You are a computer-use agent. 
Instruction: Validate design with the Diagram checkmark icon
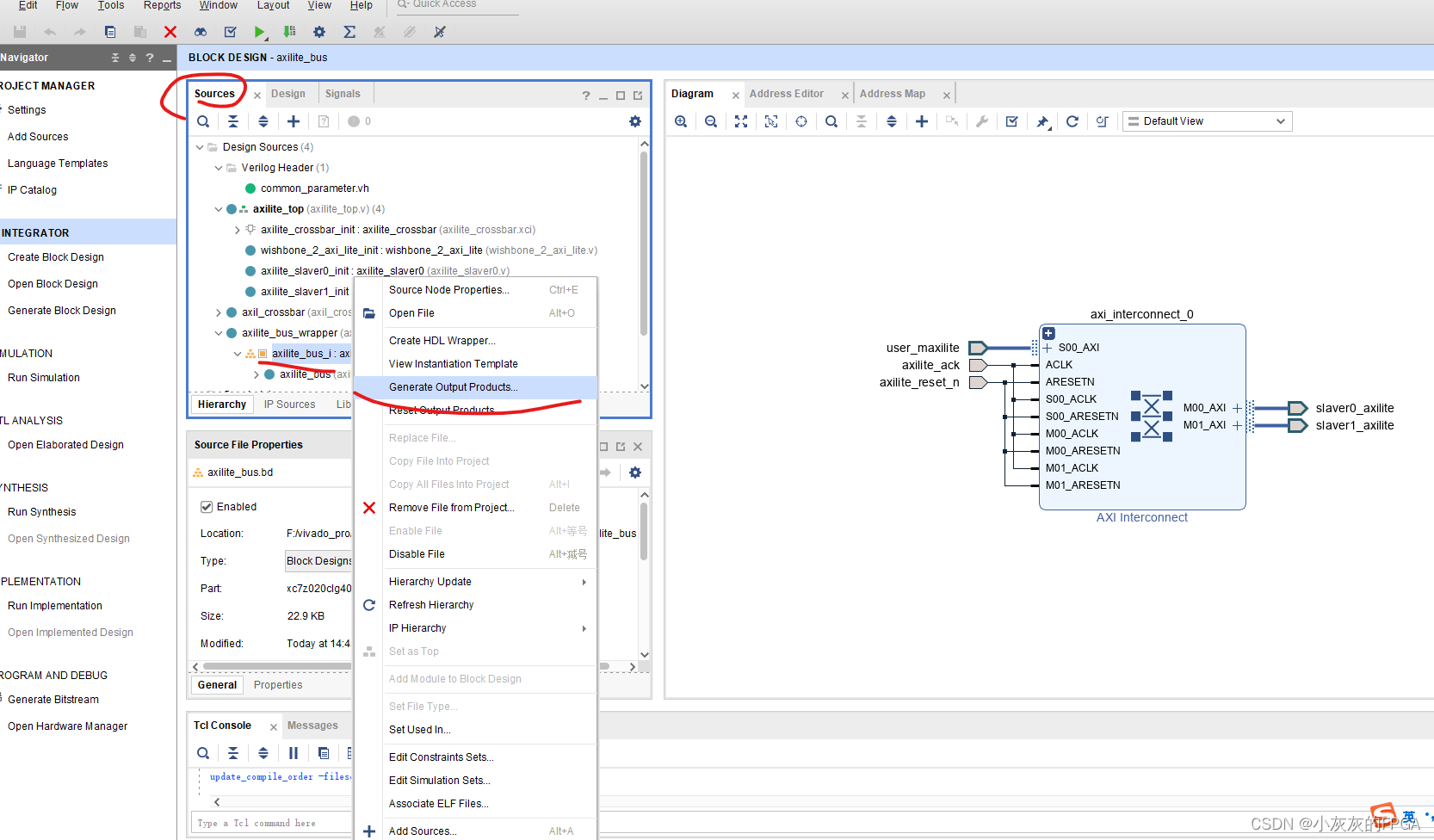pyautogui.click(x=1012, y=121)
